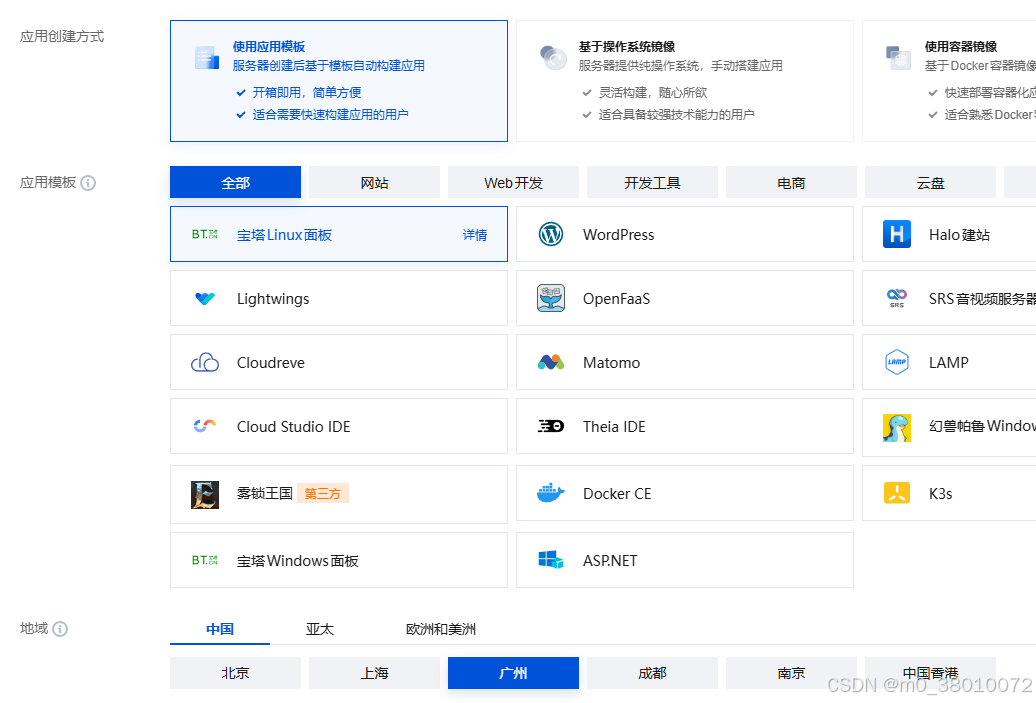Click the Docker CE whale icon

(x=551, y=493)
